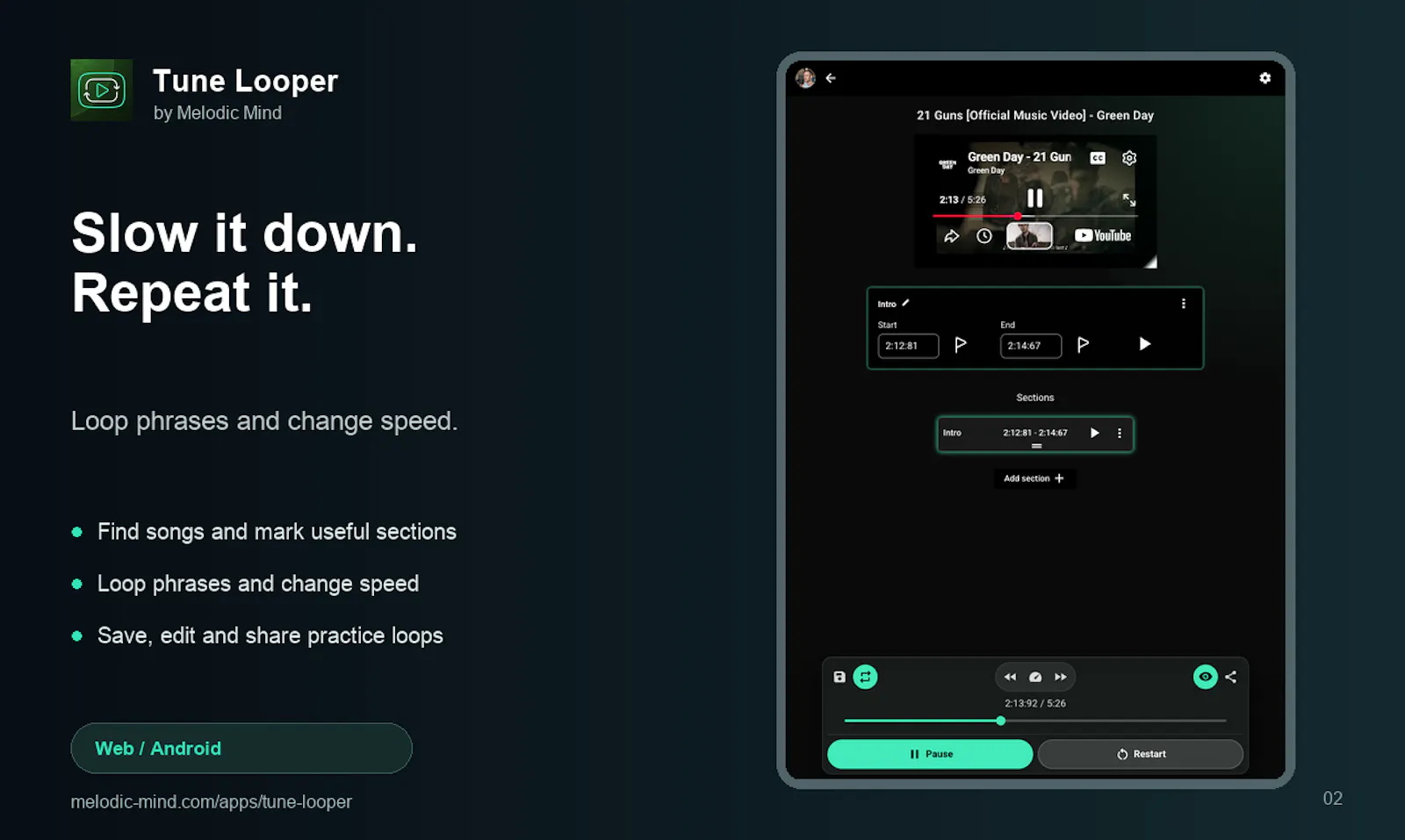Viewport: 1405px width, 840px height.
Task: Pause the YouTube video player
Action: point(1035,198)
